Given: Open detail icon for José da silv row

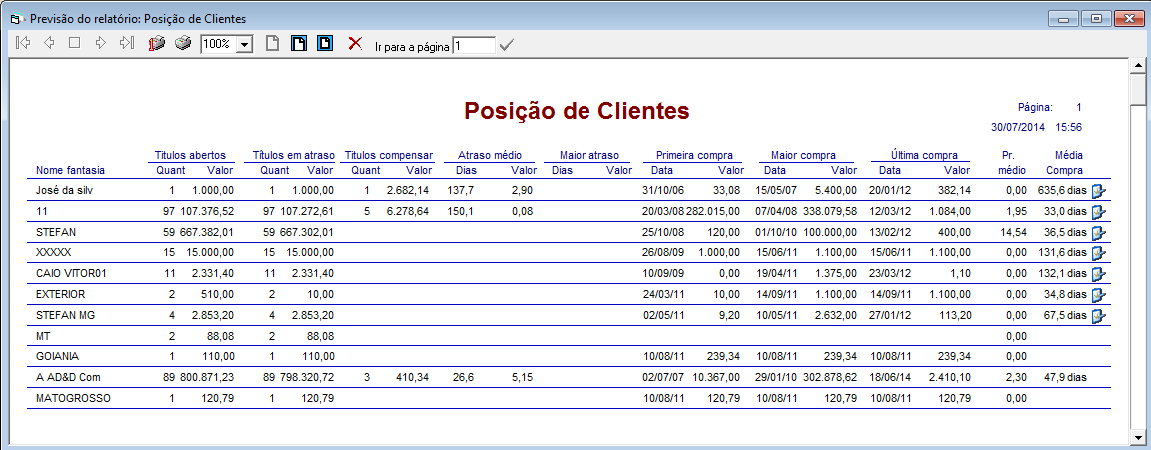Looking at the screenshot, I should pyautogui.click(x=1099, y=190).
